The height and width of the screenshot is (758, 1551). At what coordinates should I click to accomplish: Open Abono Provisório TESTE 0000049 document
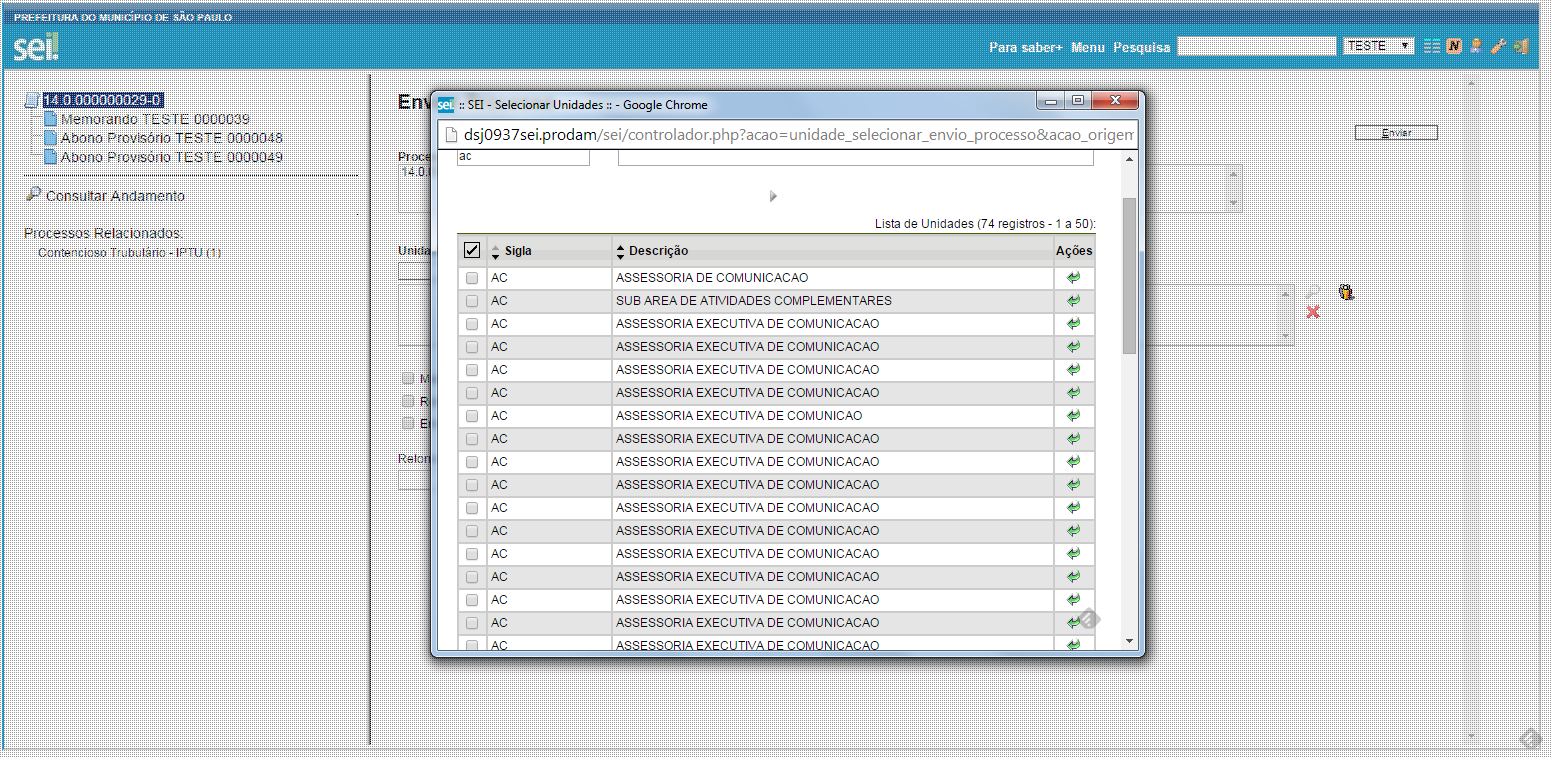click(171, 157)
